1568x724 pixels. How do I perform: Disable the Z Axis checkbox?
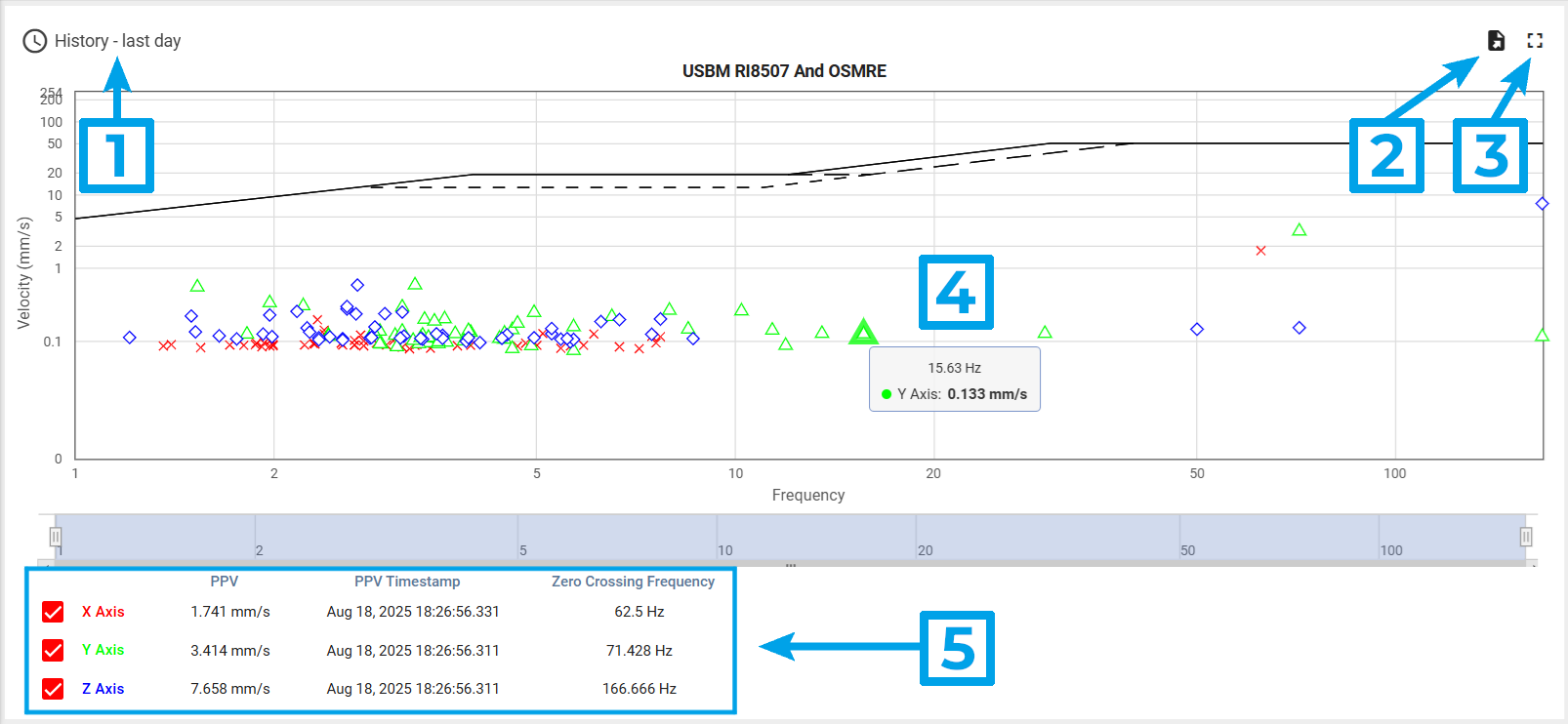(x=53, y=689)
